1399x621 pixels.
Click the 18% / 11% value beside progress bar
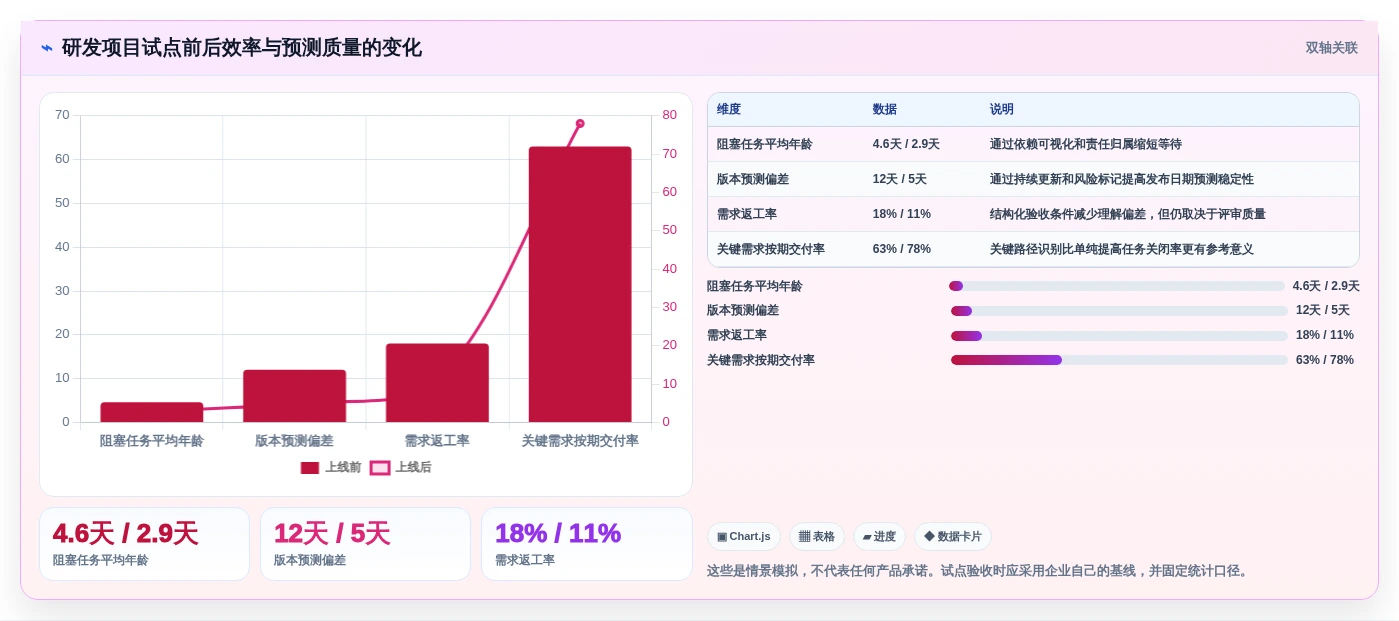click(x=1325, y=336)
